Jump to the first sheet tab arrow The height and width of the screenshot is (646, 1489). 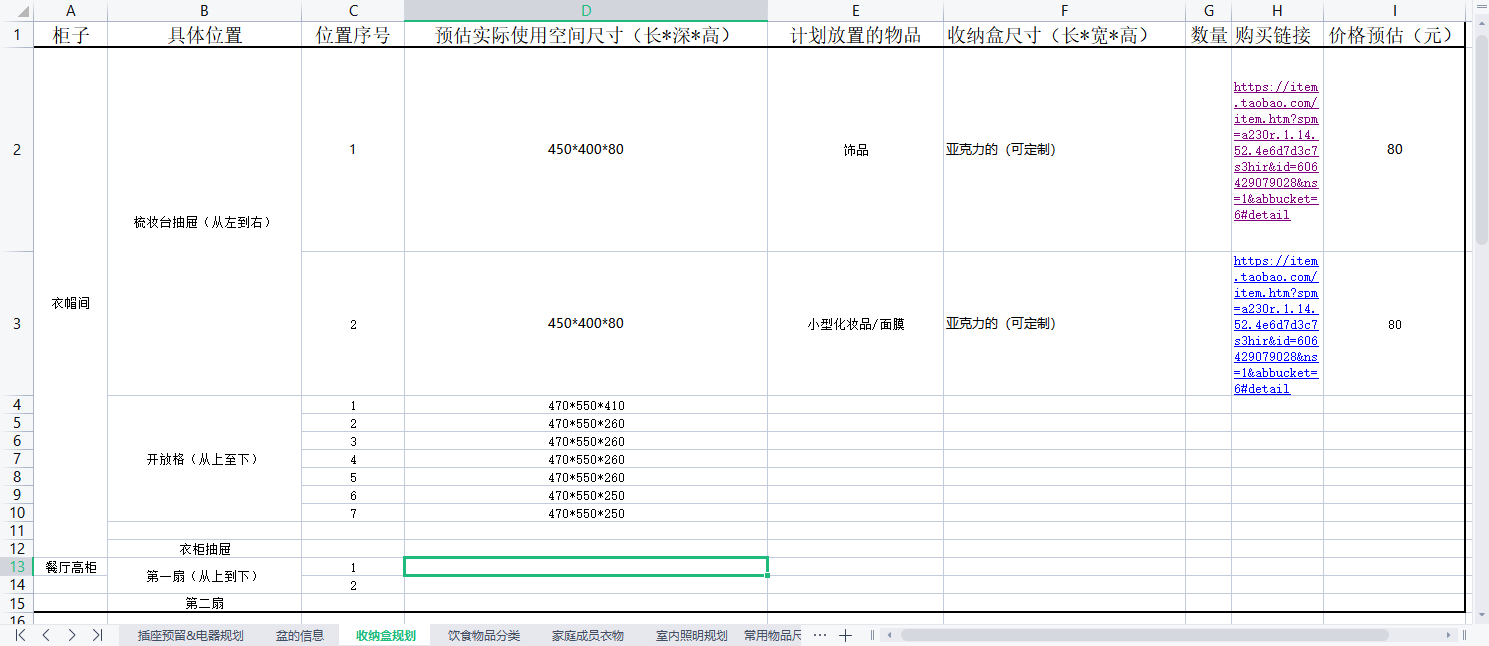(21, 635)
